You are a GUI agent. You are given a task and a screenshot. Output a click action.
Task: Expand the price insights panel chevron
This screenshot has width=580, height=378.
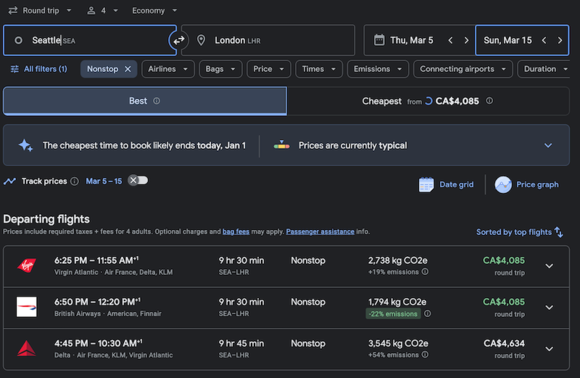548,145
